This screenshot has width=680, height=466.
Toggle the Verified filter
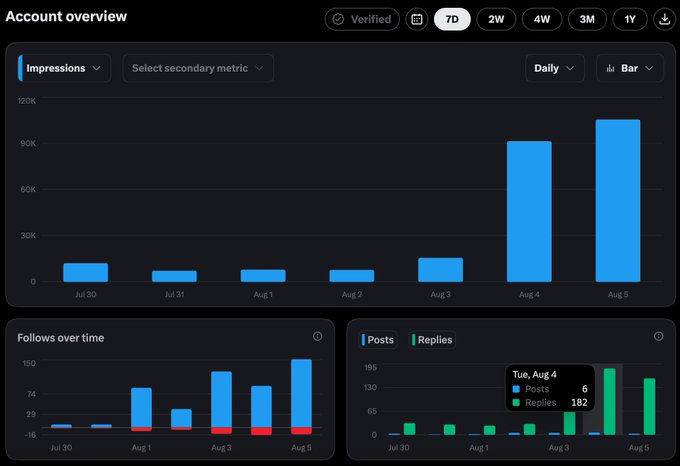(x=362, y=19)
